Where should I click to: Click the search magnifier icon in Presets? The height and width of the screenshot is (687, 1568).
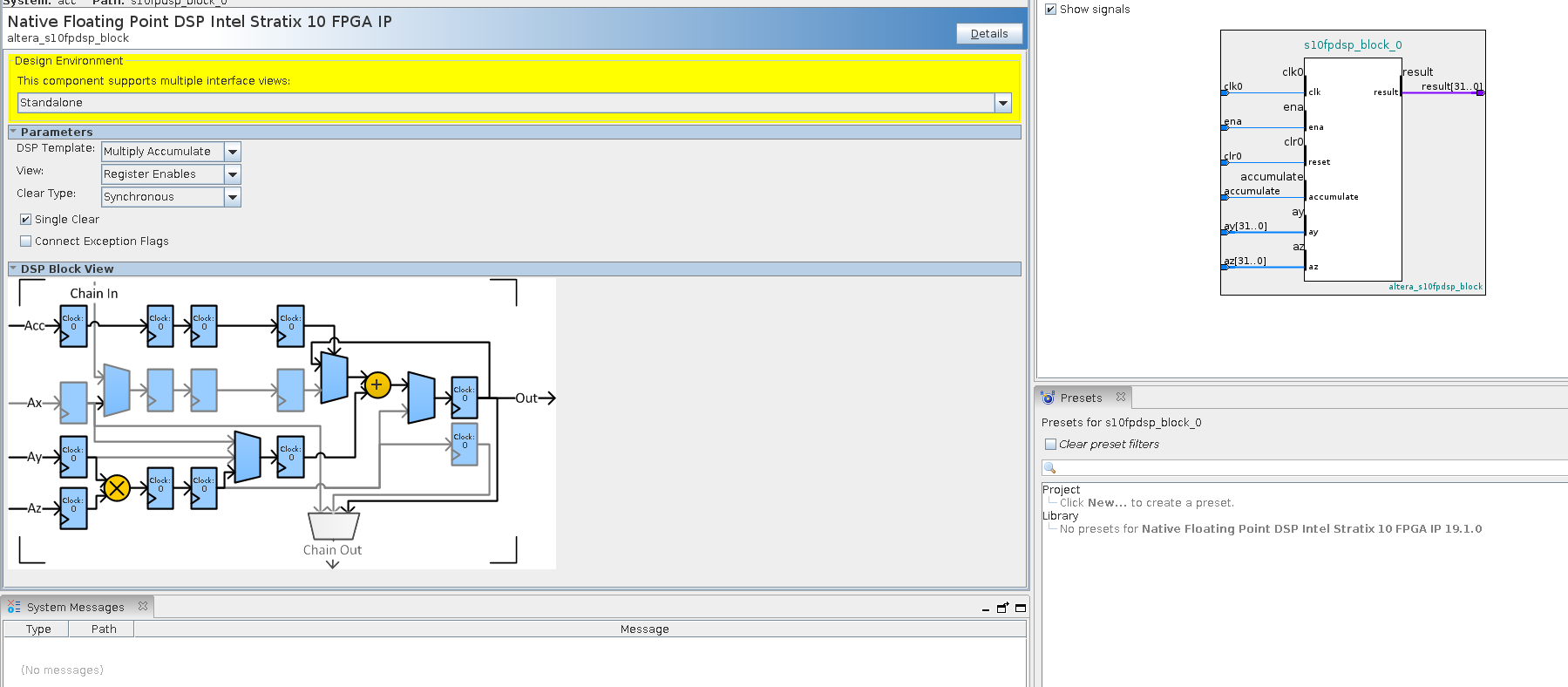(1049, 468)
